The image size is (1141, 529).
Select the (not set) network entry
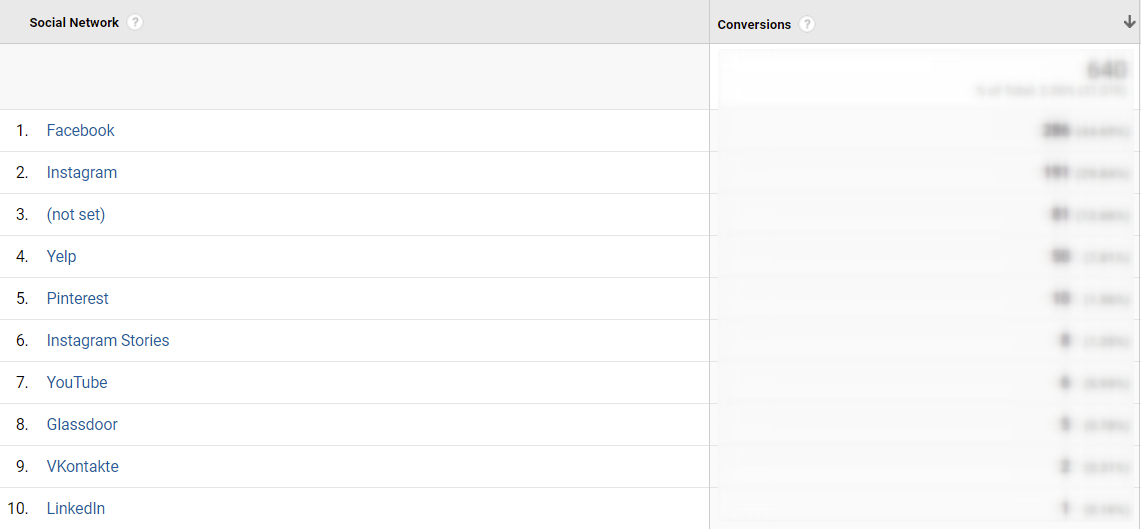coord(76,215)
